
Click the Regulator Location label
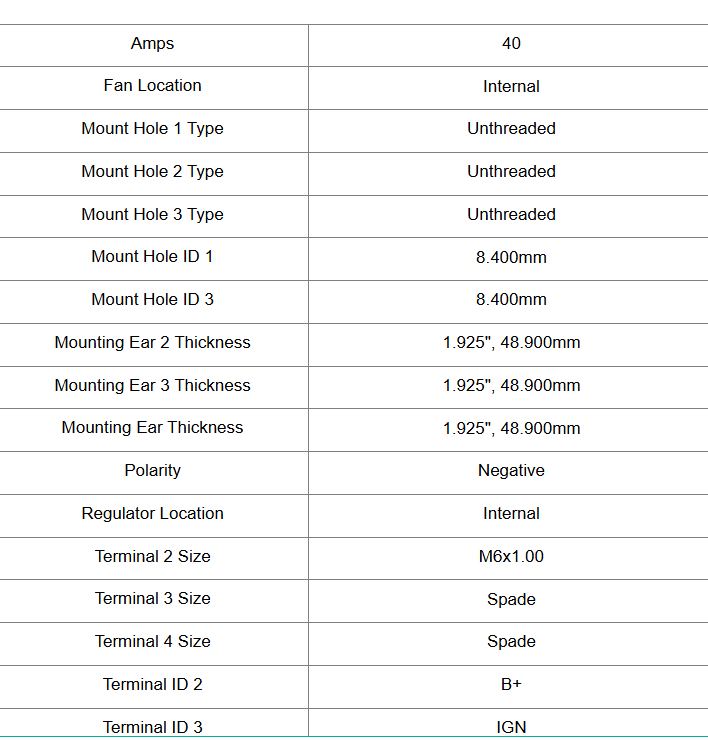(x=152, y=513)
